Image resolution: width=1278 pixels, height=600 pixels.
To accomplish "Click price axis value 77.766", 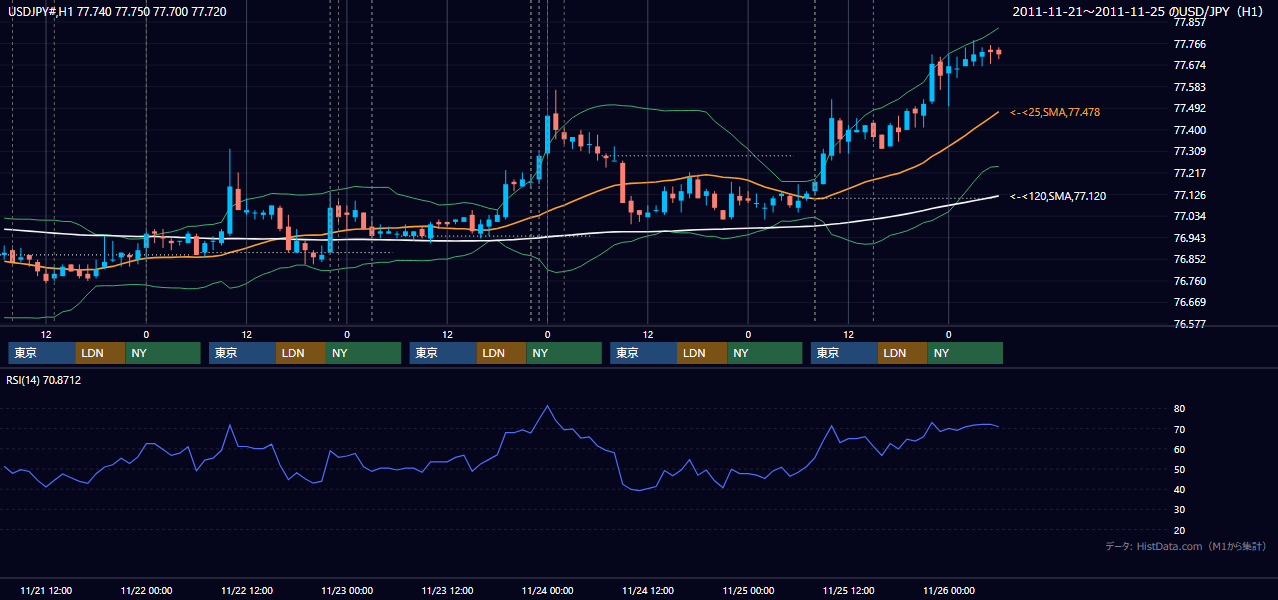I will point(1189,44).
